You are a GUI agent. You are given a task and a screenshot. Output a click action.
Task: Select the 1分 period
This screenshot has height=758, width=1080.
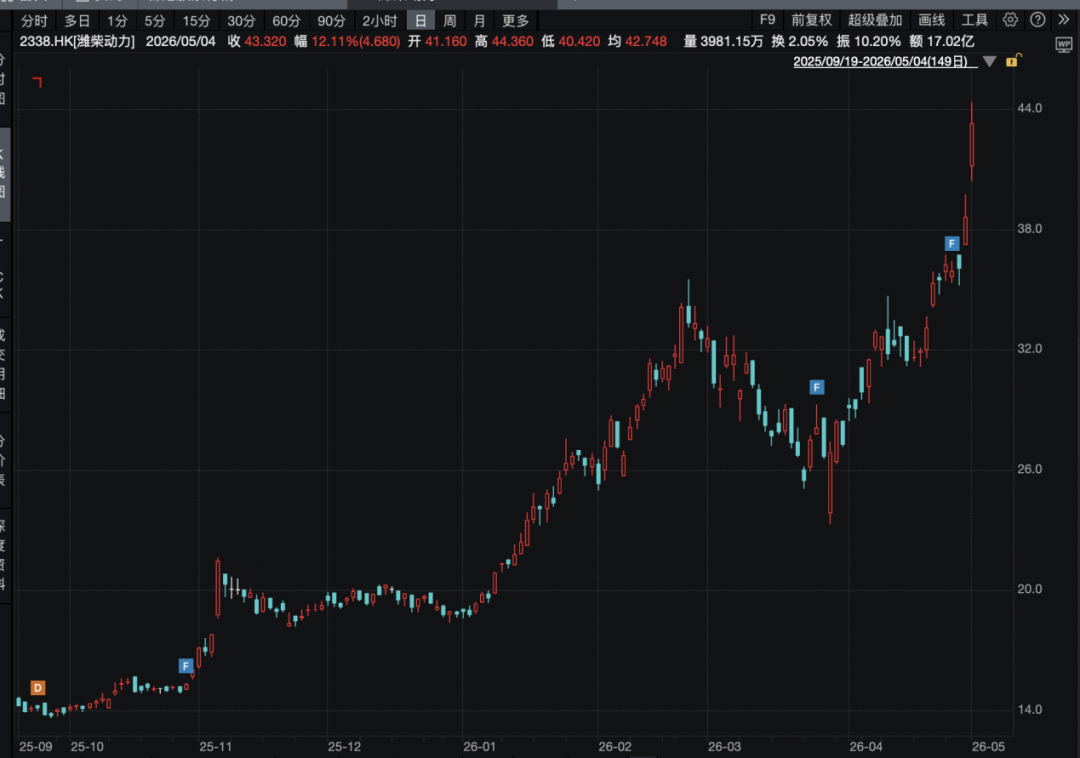coord(116,21)
